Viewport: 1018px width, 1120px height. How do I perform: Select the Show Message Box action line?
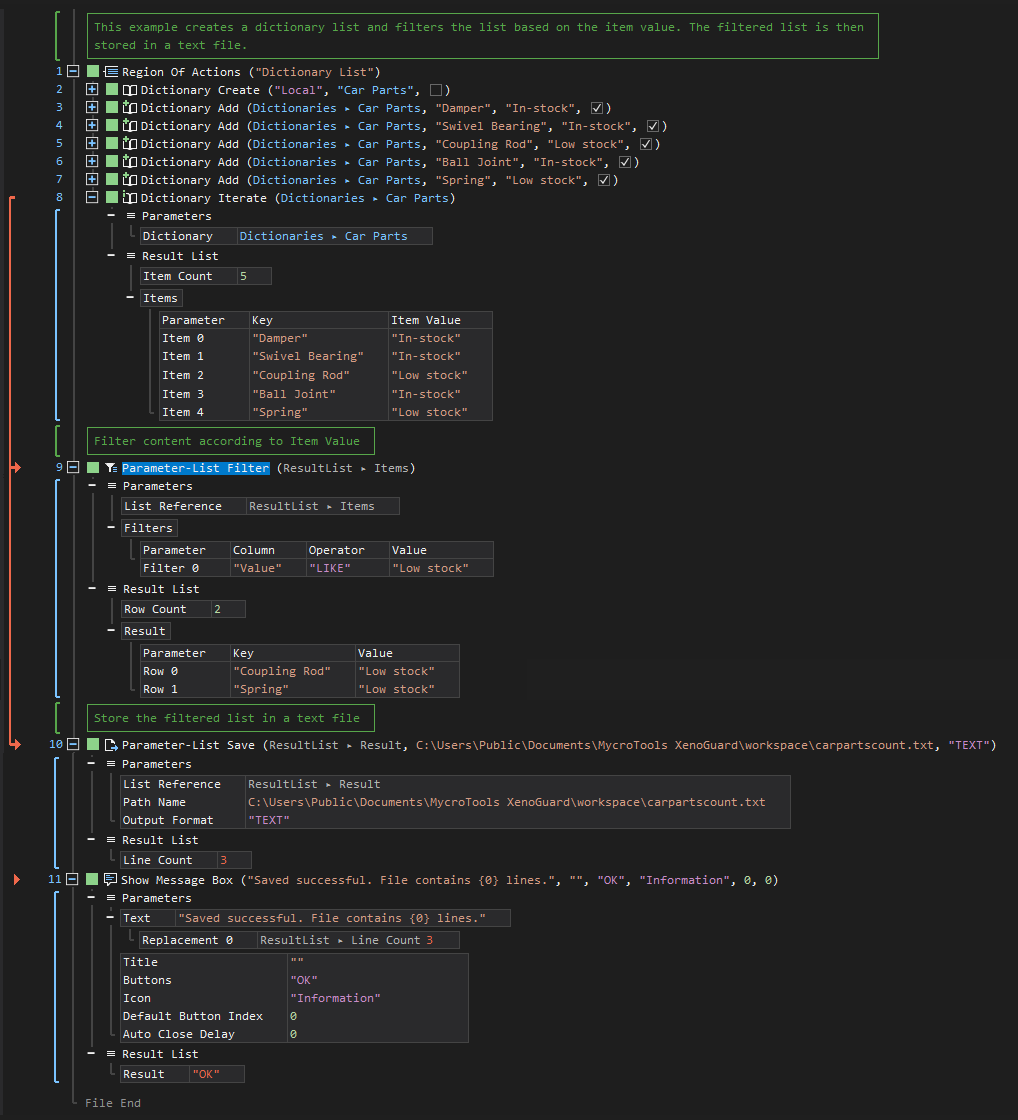tap(449, 880)
